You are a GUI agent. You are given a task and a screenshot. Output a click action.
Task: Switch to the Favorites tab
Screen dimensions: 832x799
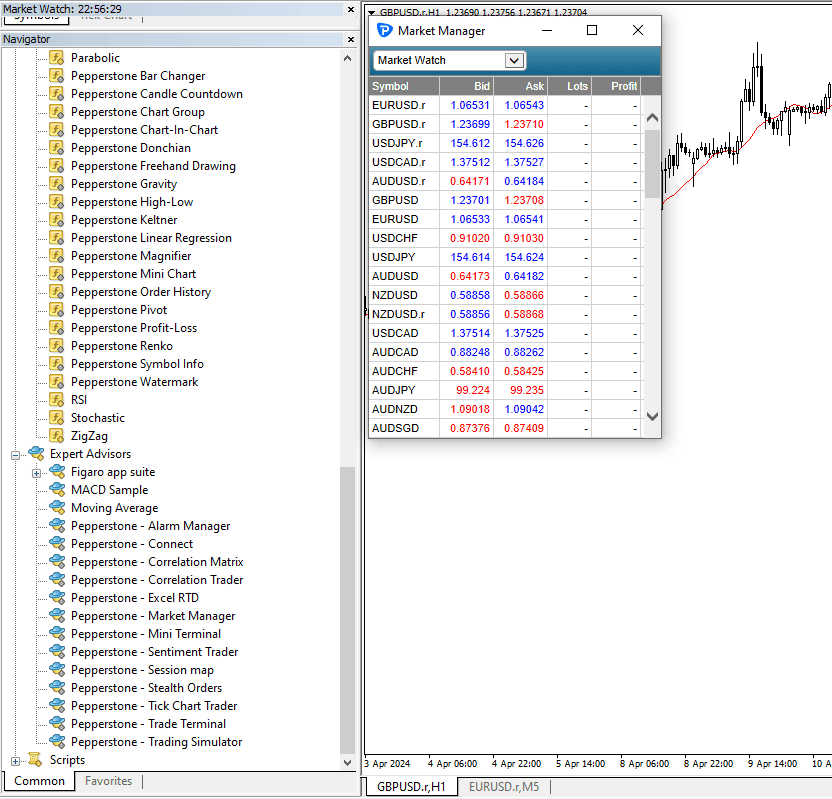(108, 781)
